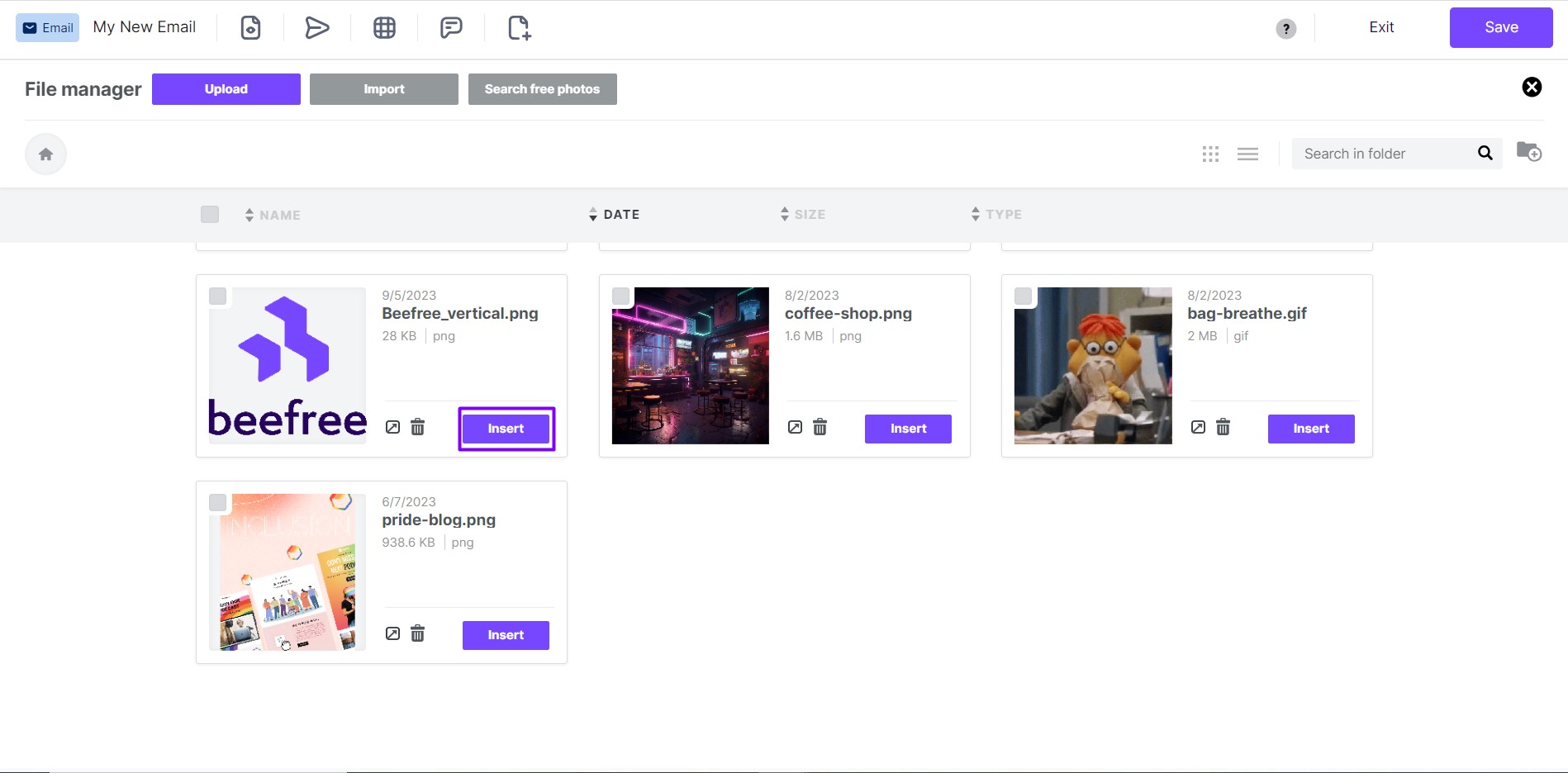The image size is (1568, 773).
Task: Click the Beefree logo thumbnail
Action: pos(287,366)
